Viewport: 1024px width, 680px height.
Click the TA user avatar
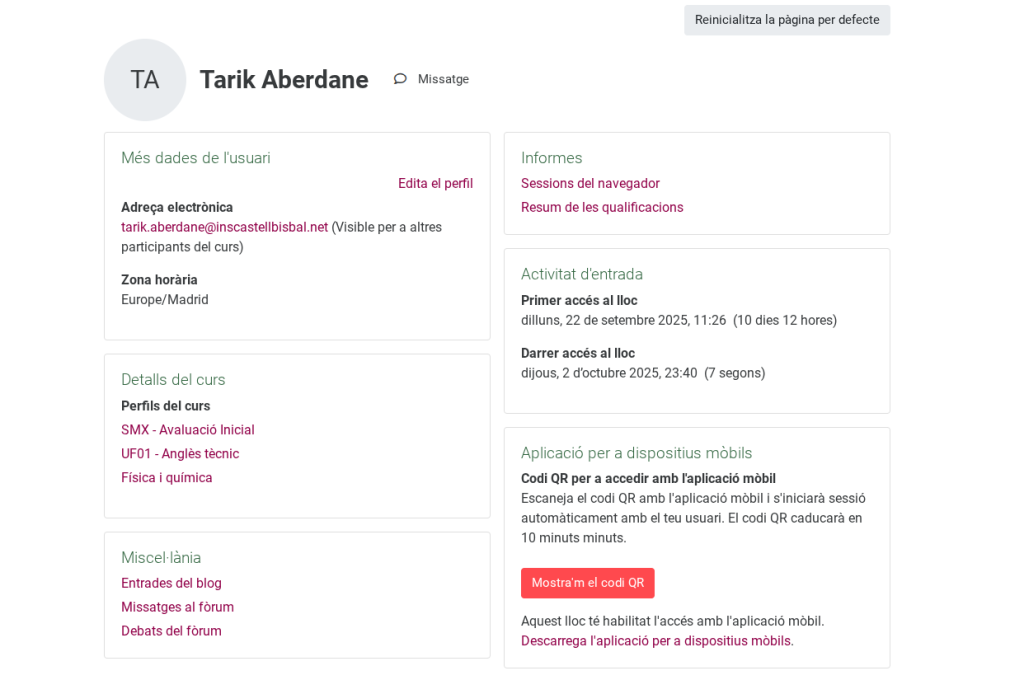click(x=145, y=80)
